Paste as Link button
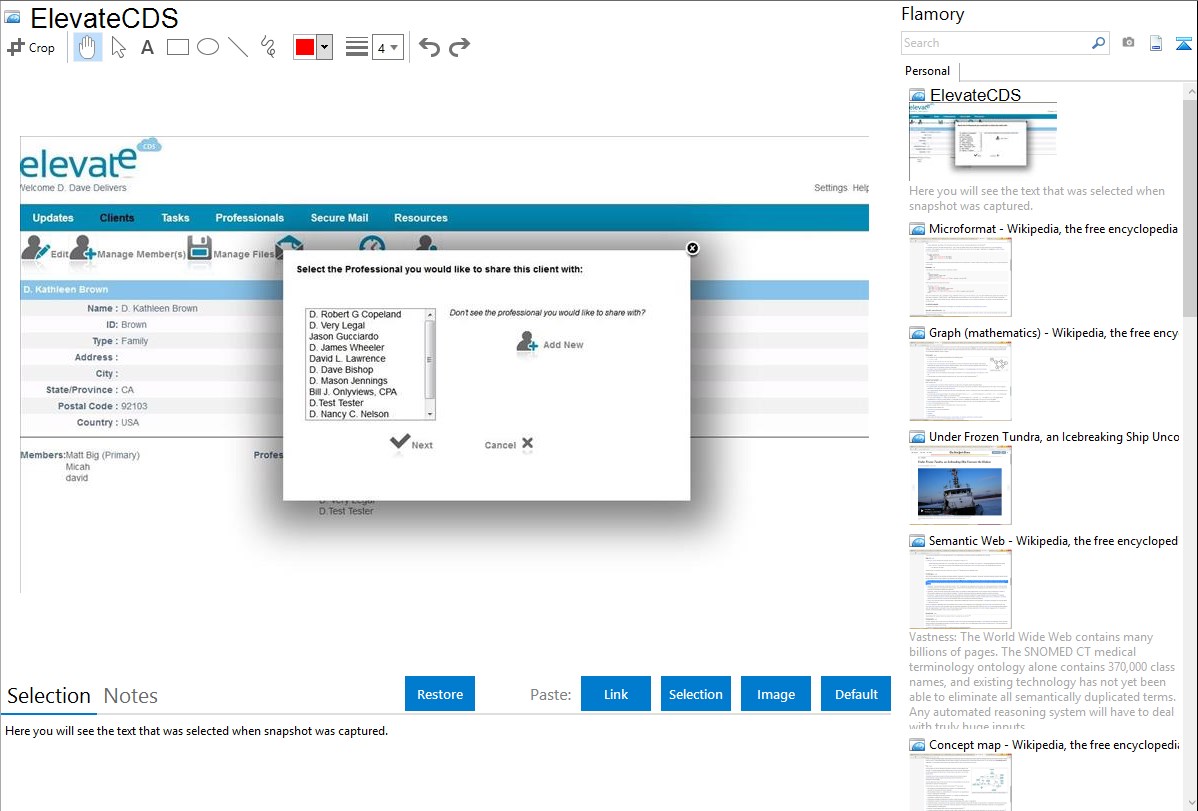This screenshot has height=811, width=1198. 616,694
